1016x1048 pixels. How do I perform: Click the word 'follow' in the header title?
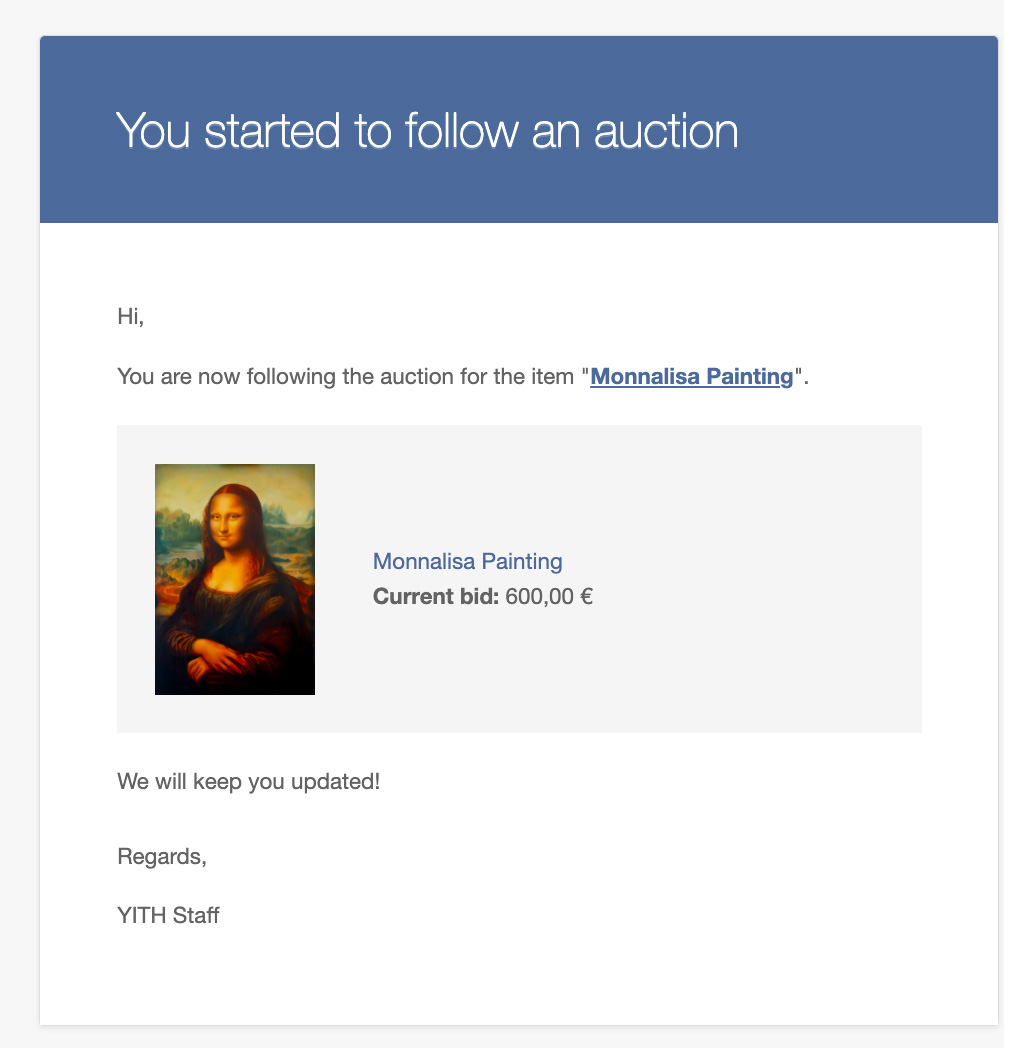(461, 130)
